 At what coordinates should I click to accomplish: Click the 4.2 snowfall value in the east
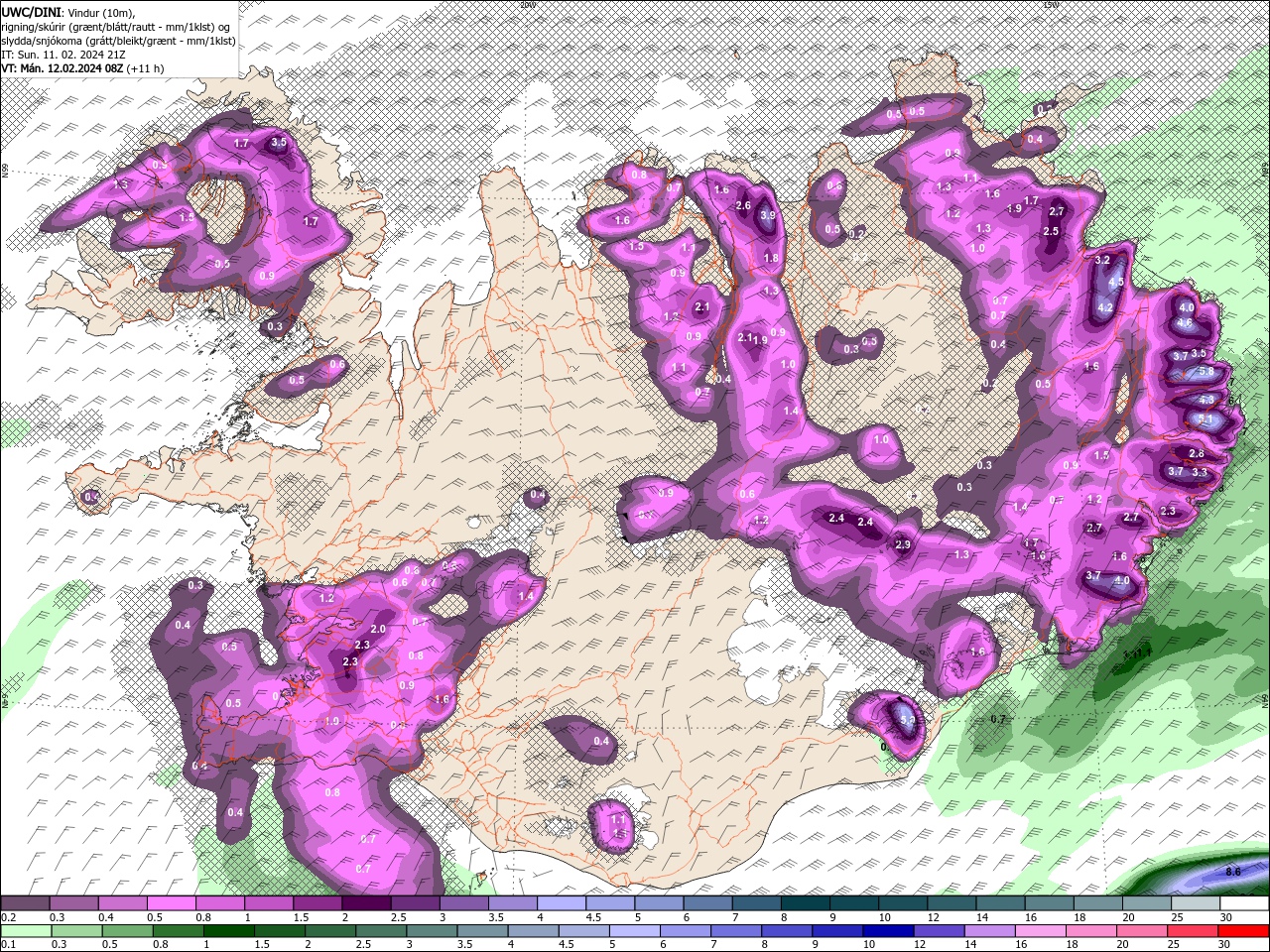click(1106, 307)
